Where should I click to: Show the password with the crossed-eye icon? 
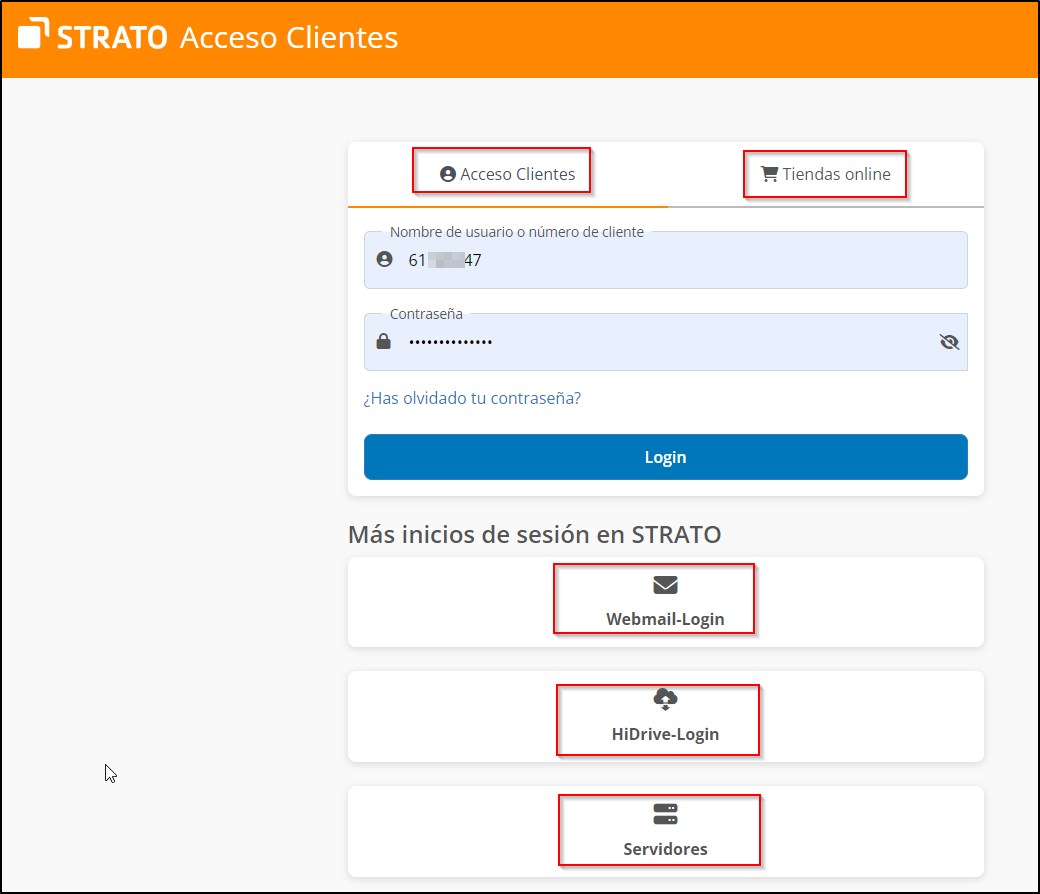point(949,342)
